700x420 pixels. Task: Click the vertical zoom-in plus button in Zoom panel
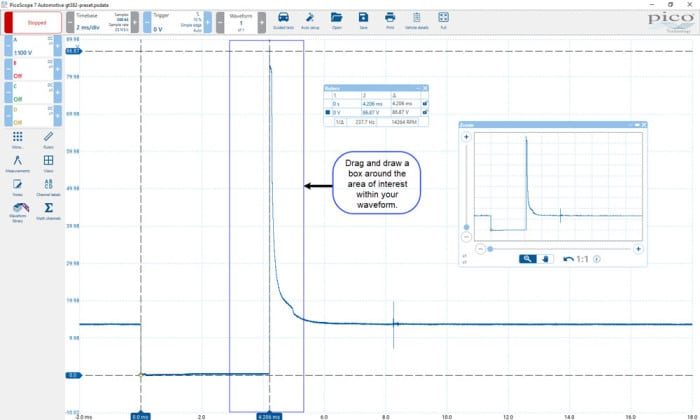[x=466, y=137]
